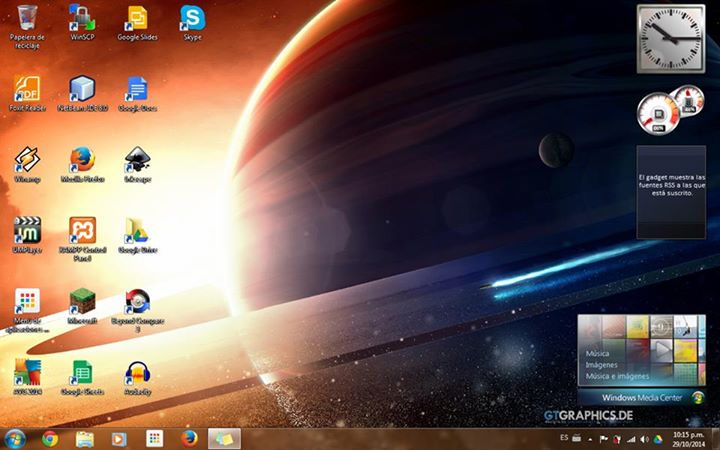This screenshot has height=450, width=720.
Task: Click the Windows Start button
Action: click(15, 438)
